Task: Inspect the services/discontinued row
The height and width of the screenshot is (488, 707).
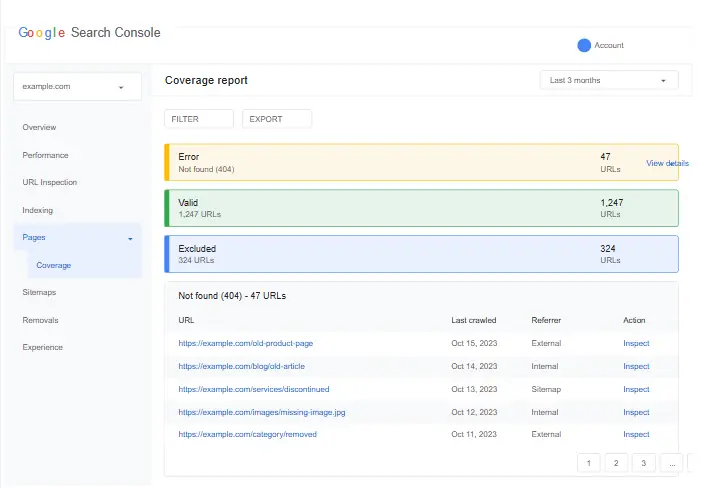Action: tap(636, 389)
